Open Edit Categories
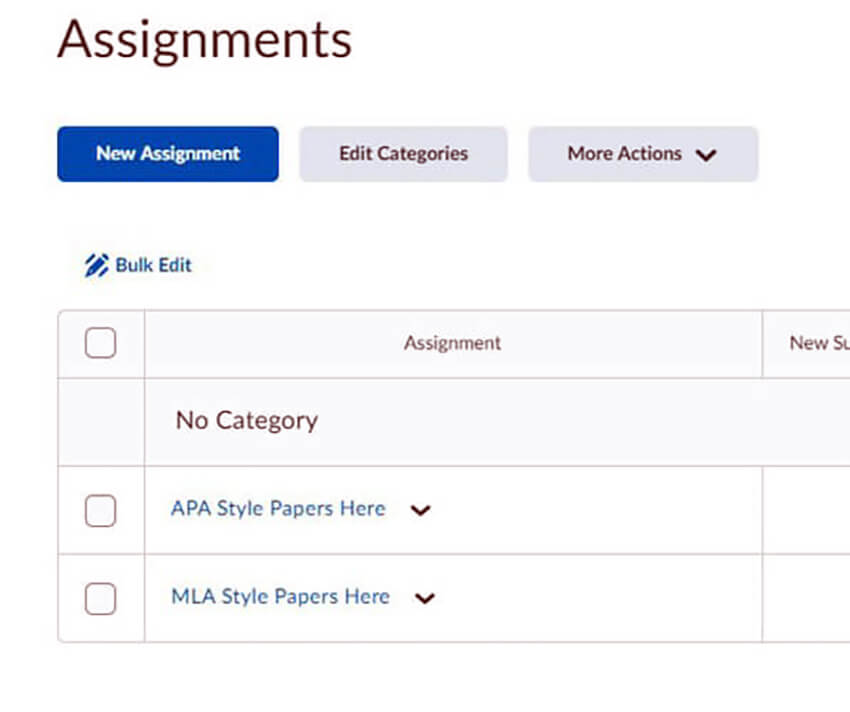 403,154
